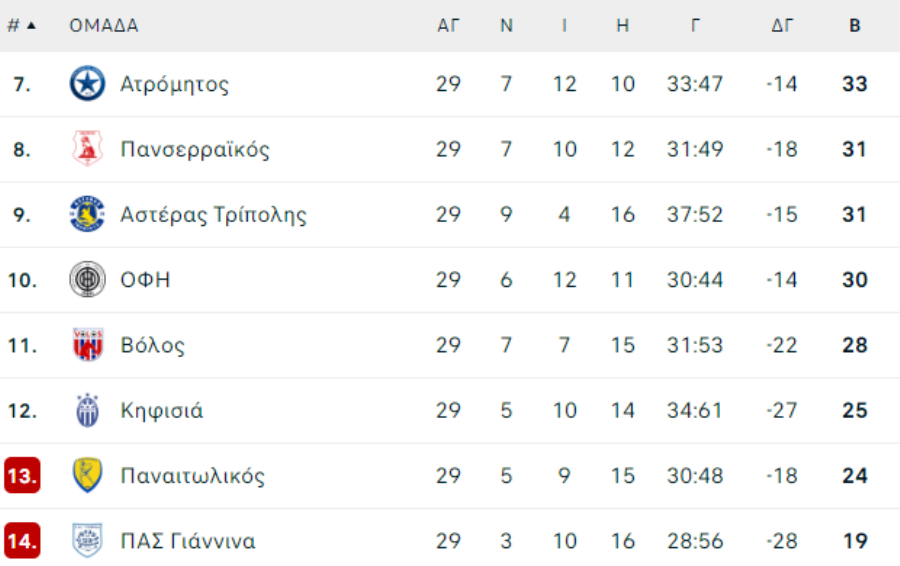Click the Παναιτωλικός team name

coord(192,476)
